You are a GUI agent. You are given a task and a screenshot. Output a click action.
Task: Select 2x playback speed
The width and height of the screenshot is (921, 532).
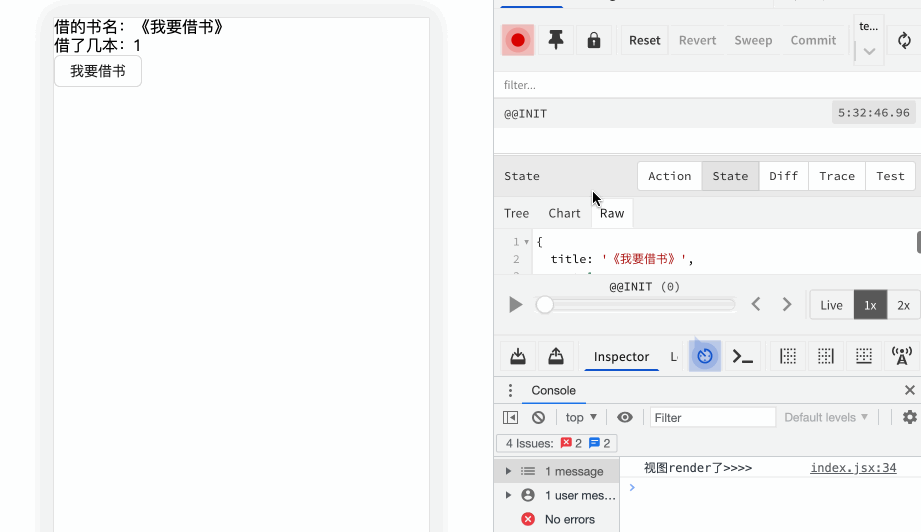coord(903,305)
